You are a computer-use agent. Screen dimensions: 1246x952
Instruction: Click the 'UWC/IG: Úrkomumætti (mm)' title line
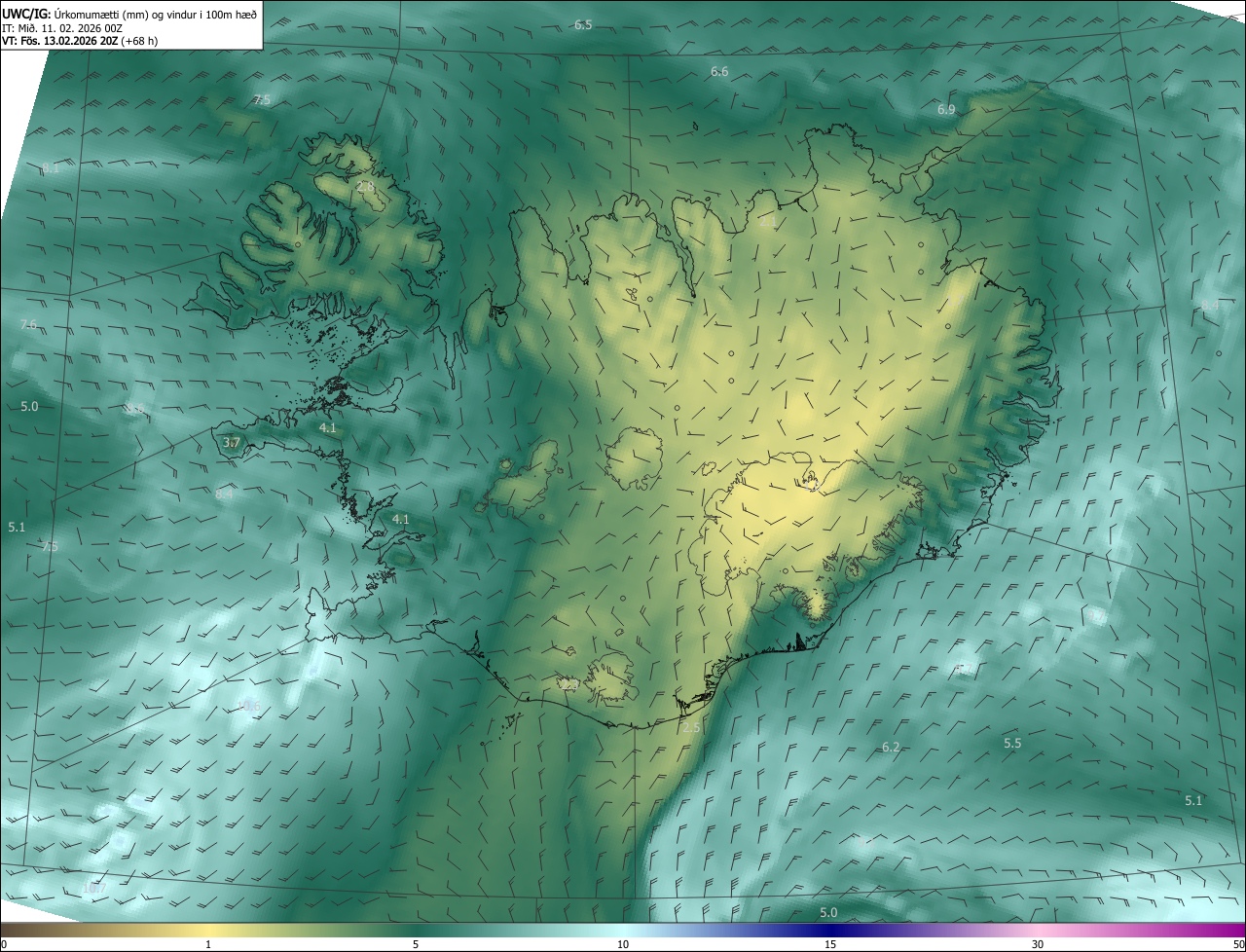[x=129, y=14]
